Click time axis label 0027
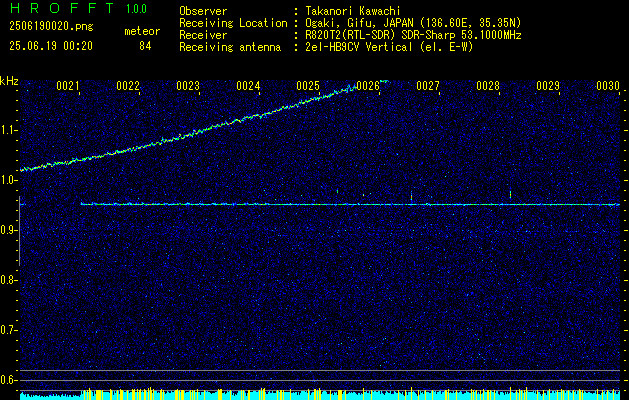This screenshot has height=400, width=629. 428,85
